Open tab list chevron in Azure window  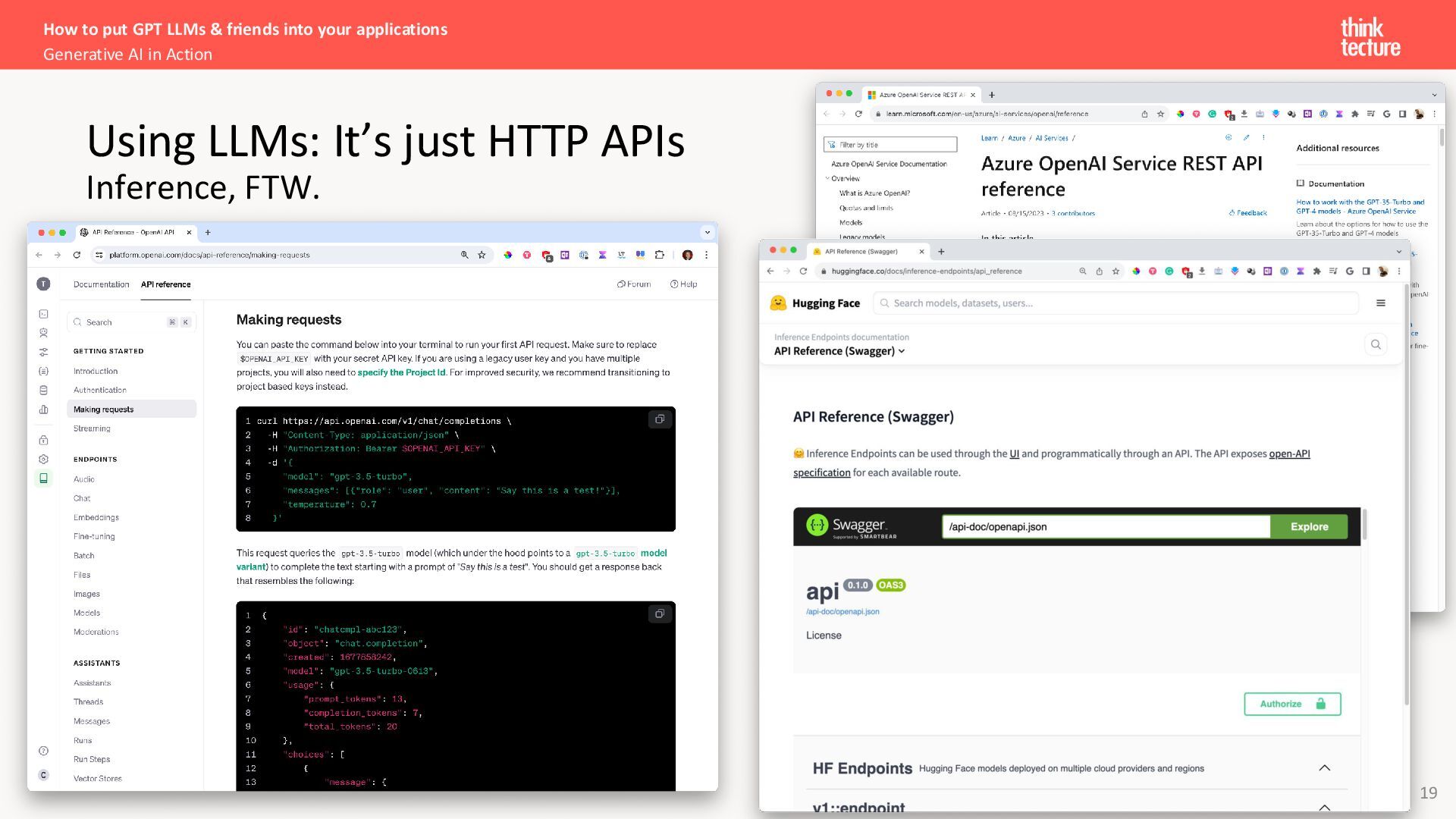[x=1434, y=95]
